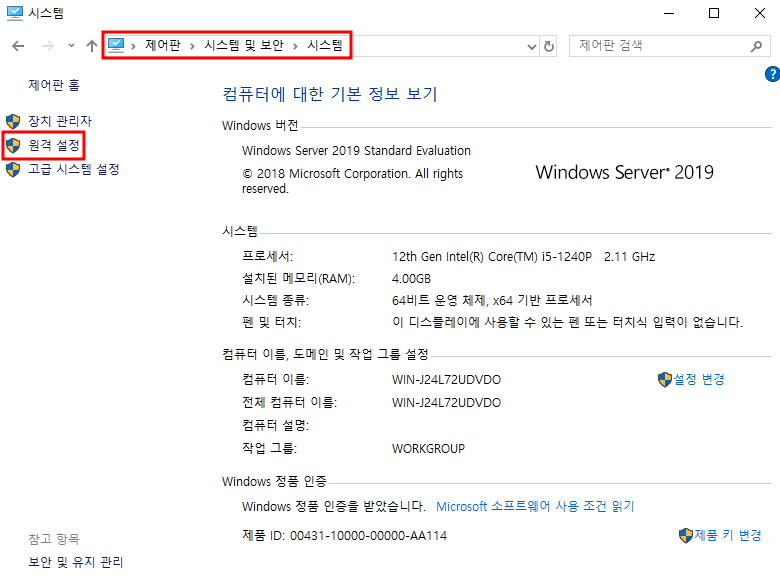Expand chevron after 제어판 in breadcrumb

tap(192, 46)
